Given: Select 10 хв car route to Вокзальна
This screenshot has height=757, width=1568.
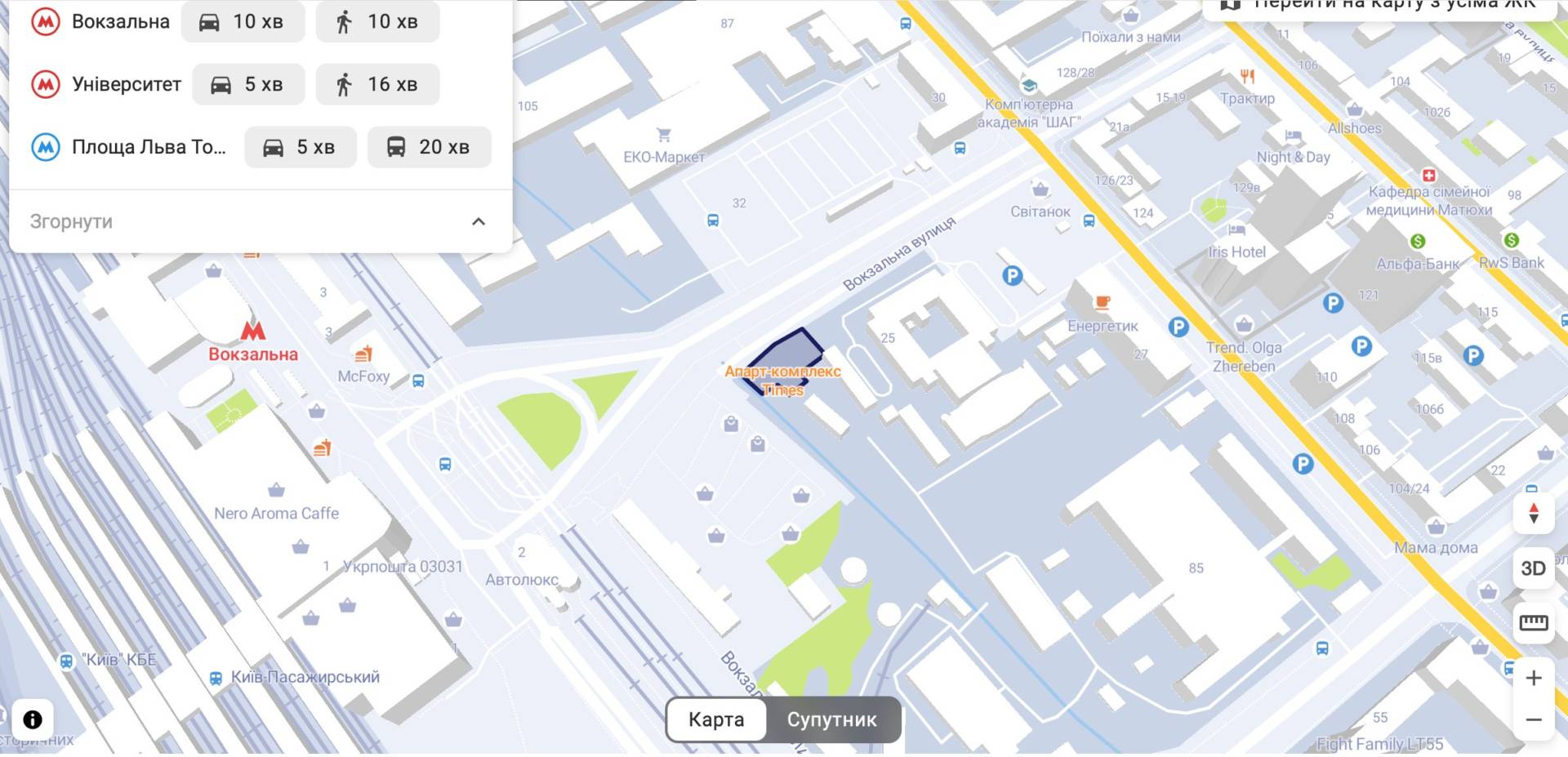Looking at the screenshot, I should pos(243,21).
